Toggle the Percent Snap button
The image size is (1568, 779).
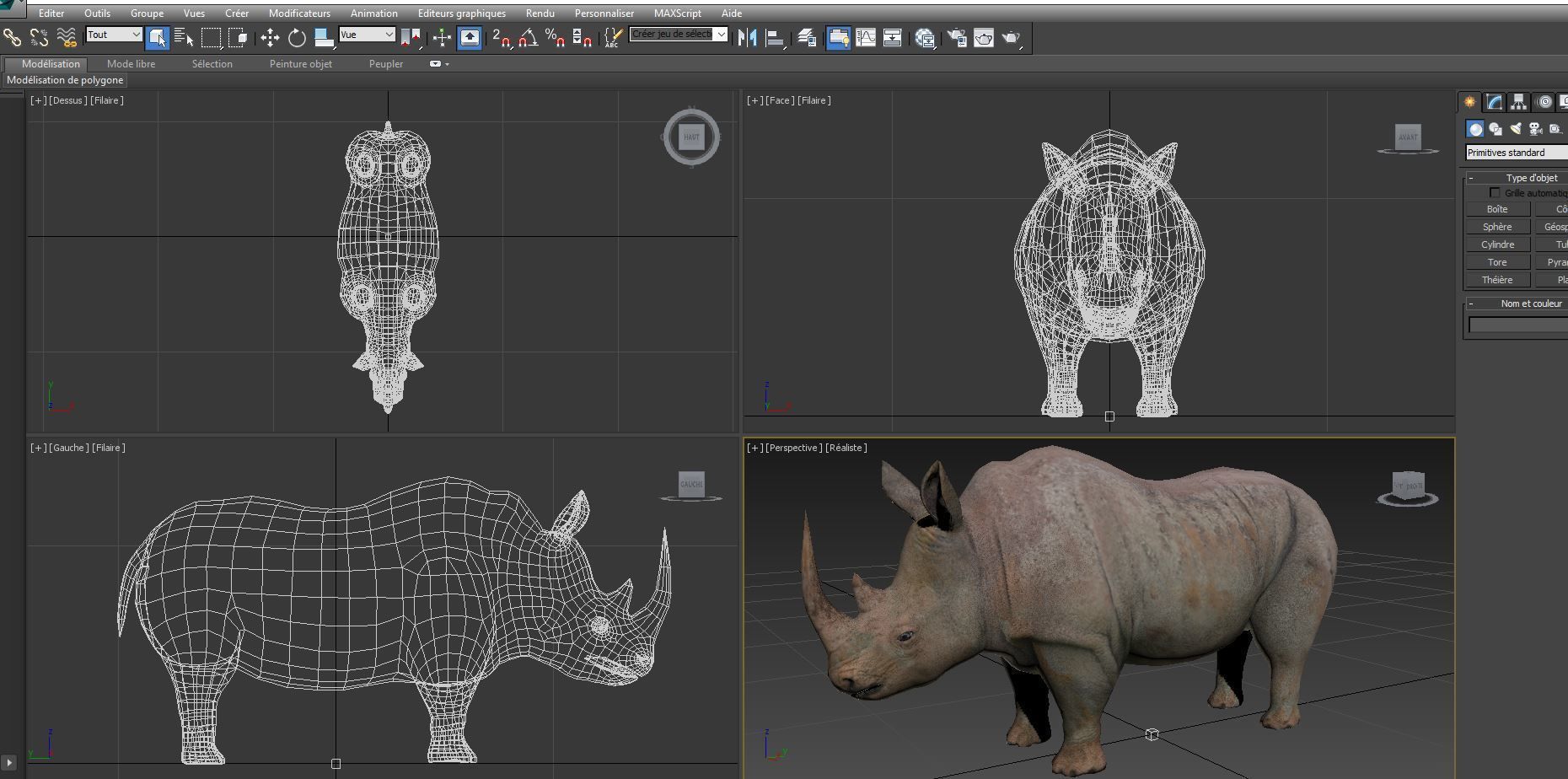pos(555,37)
